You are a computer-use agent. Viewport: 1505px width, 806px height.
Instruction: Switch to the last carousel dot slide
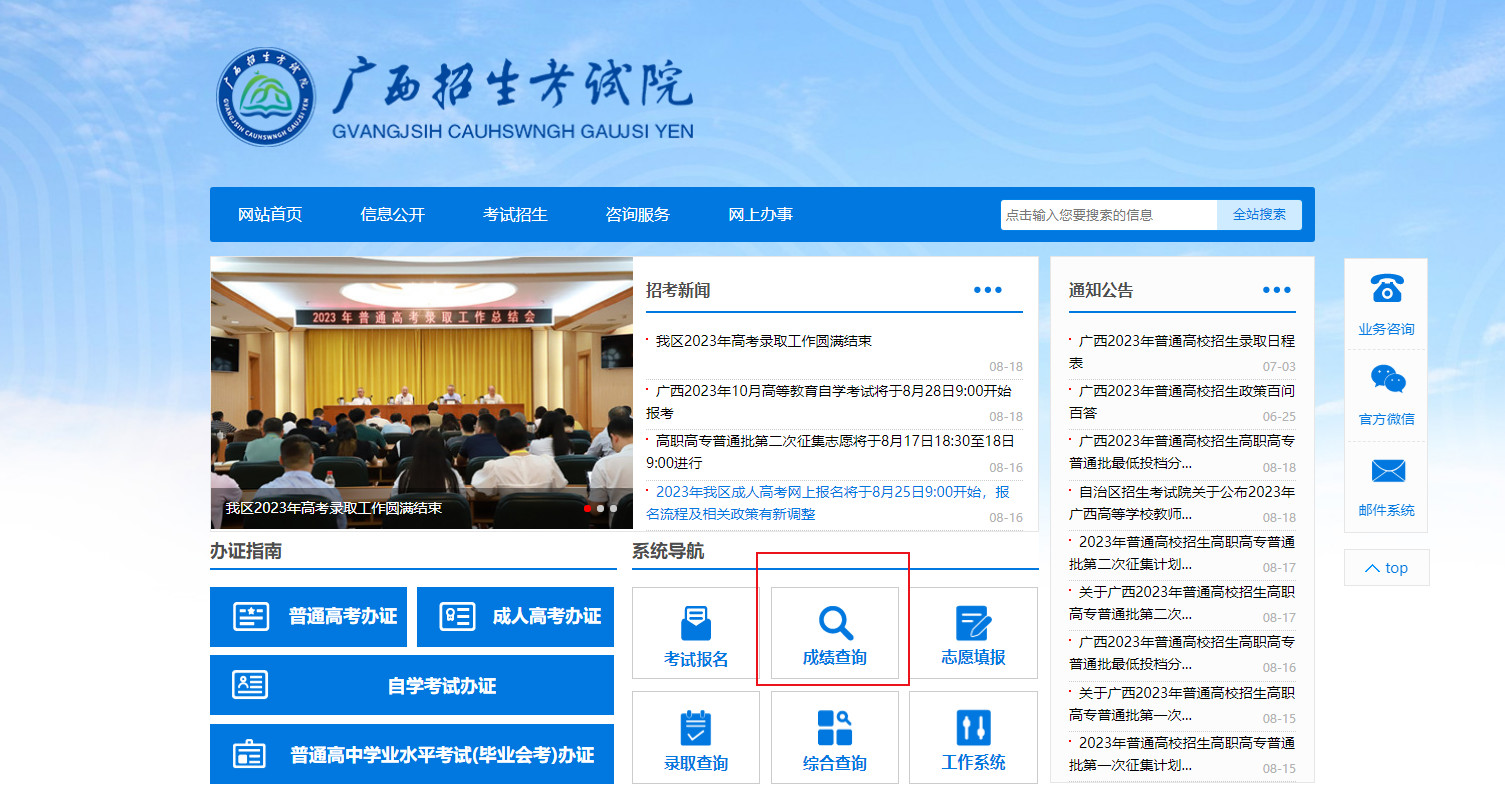coord(613,508)
